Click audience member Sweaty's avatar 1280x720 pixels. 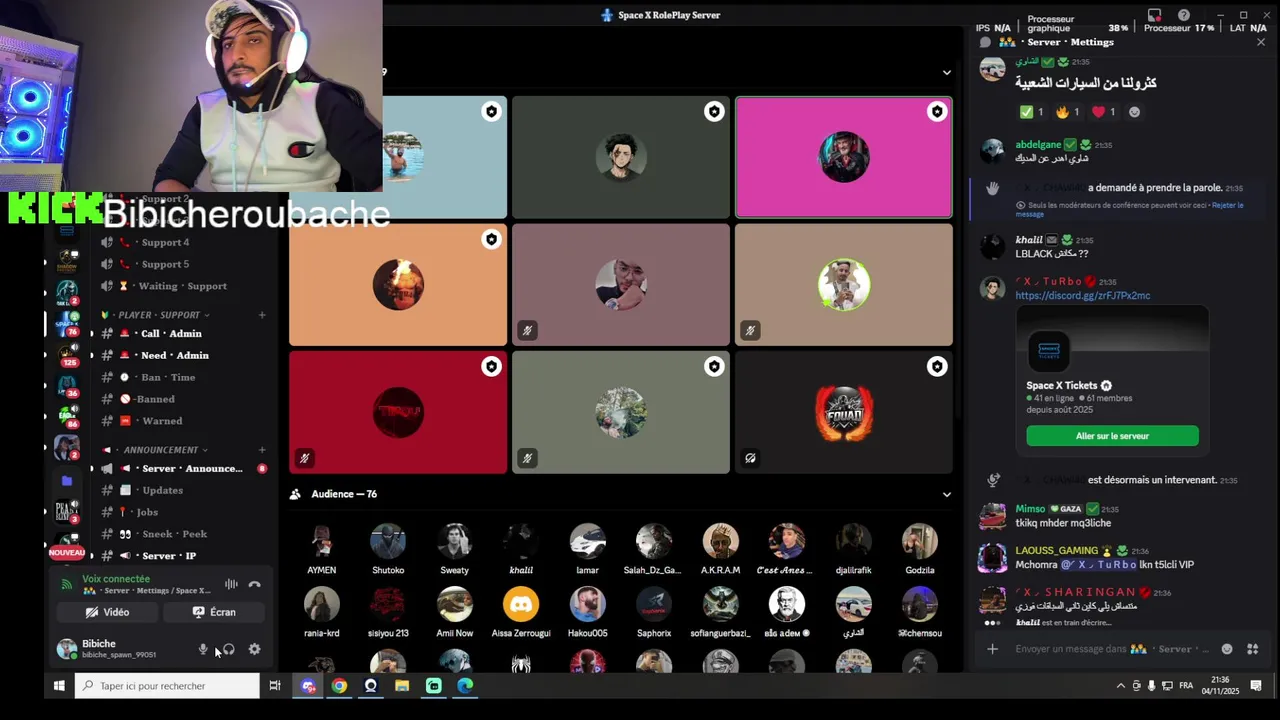(454, 541)
